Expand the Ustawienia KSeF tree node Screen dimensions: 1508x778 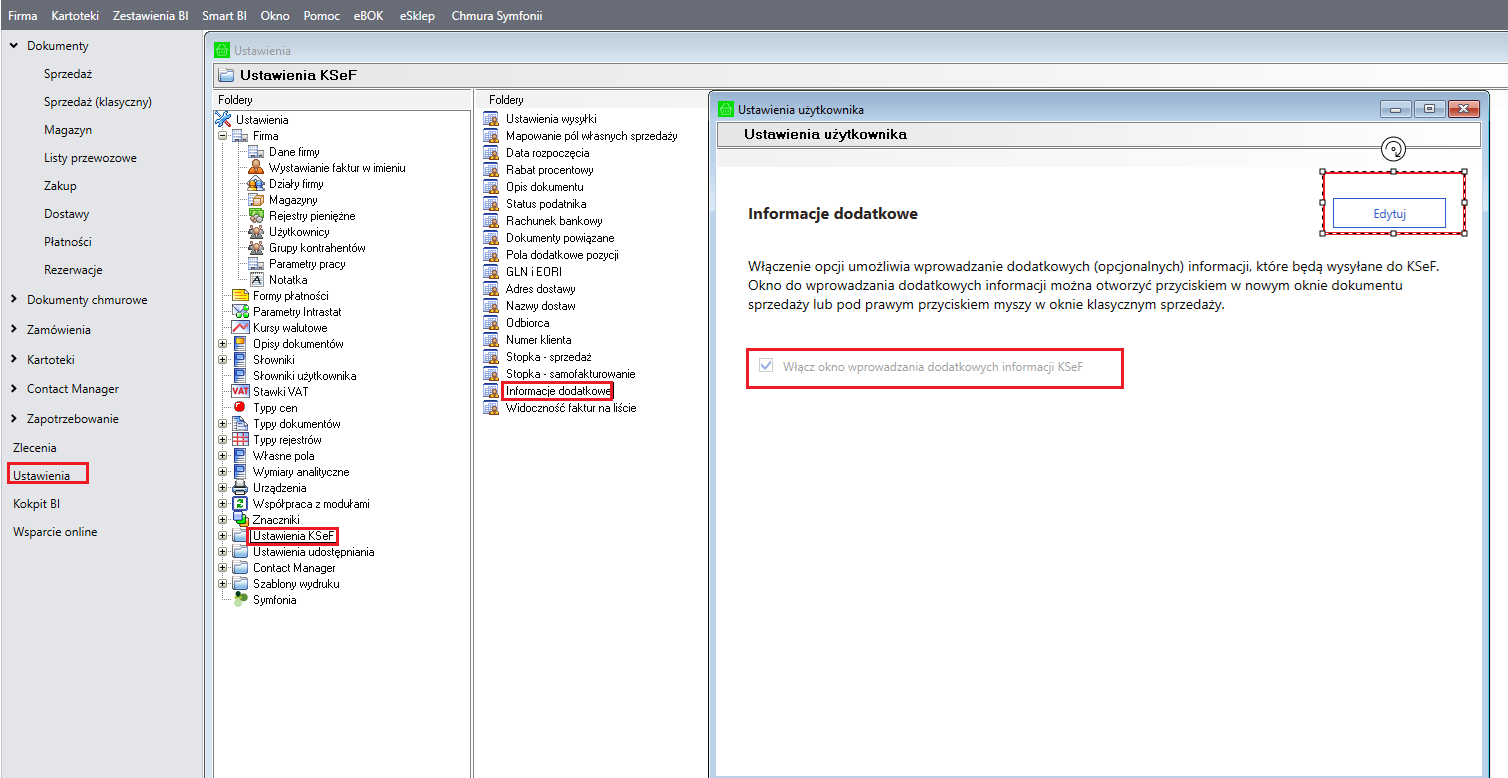pyautogui.click(x=222, y=536)
